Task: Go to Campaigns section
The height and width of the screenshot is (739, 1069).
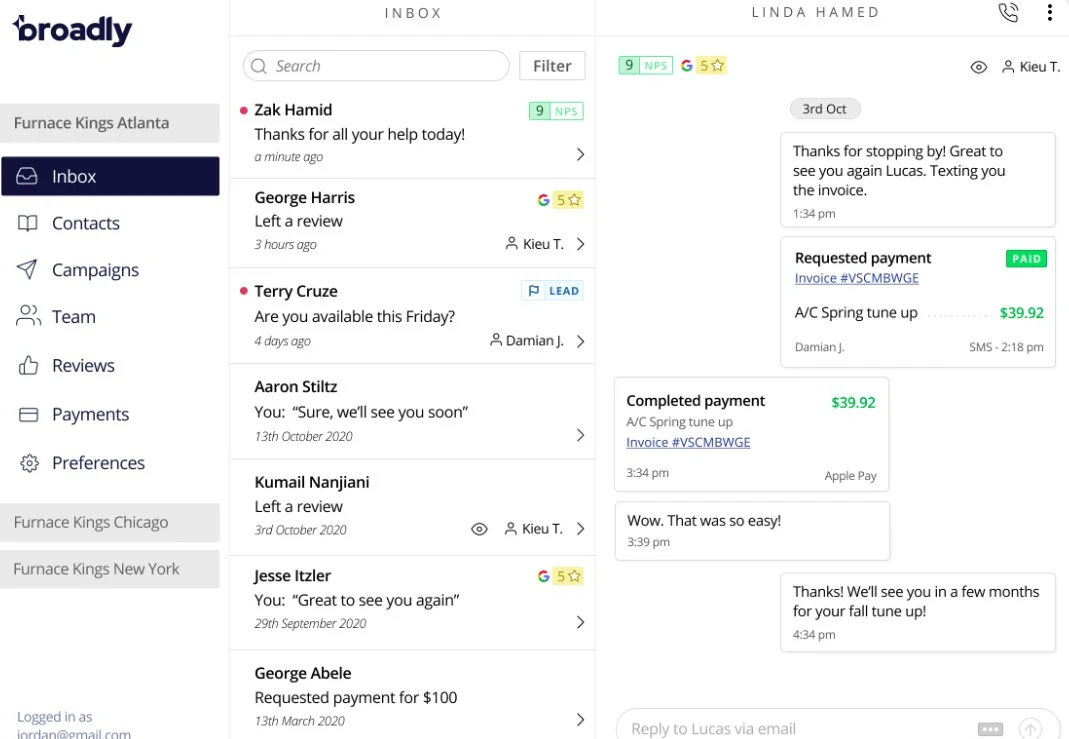Action: (95, 270)
